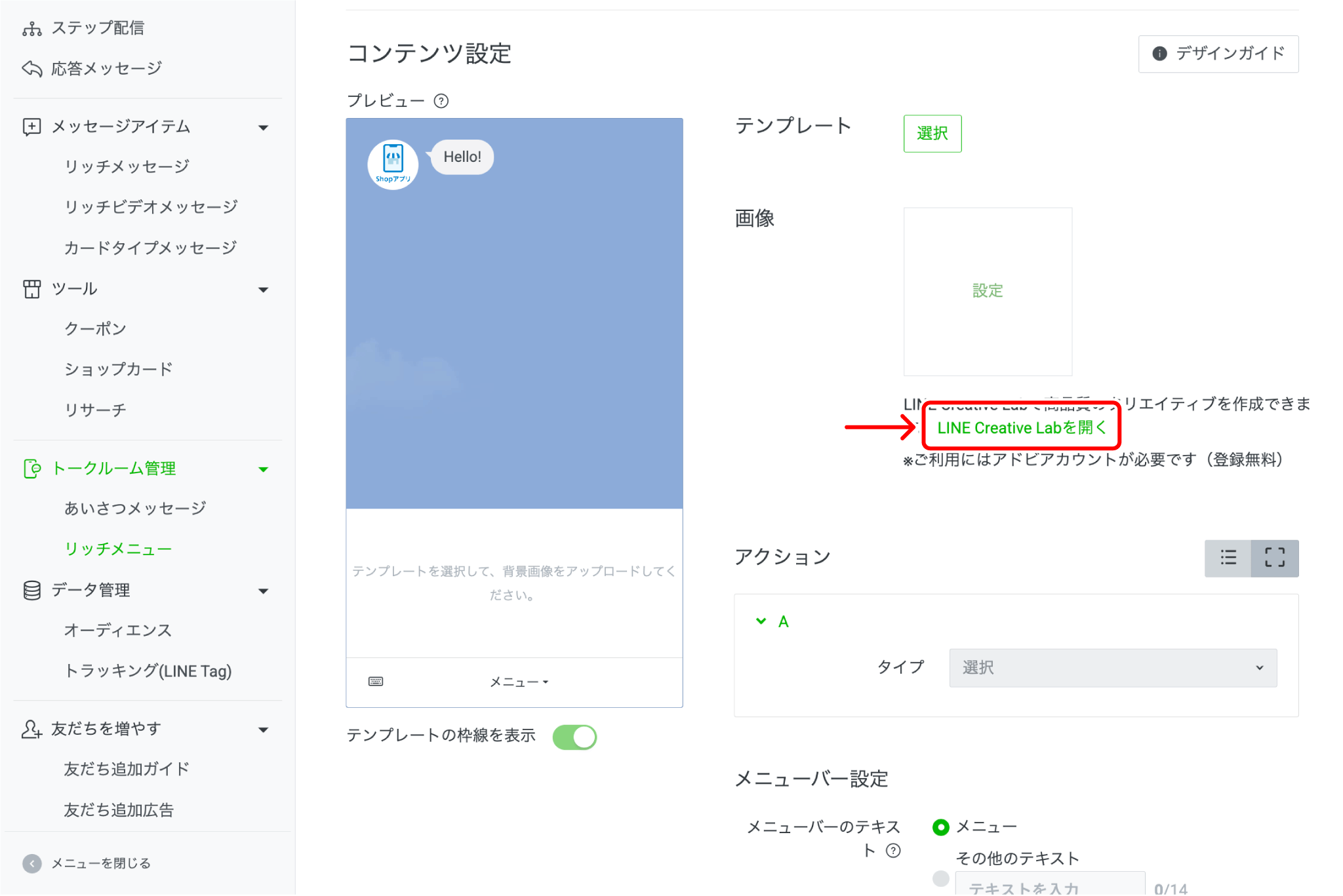1343x896 pixels.
Task: Open あいさつメッセージ from the sidebar
Action: click(x=135, y=507)
